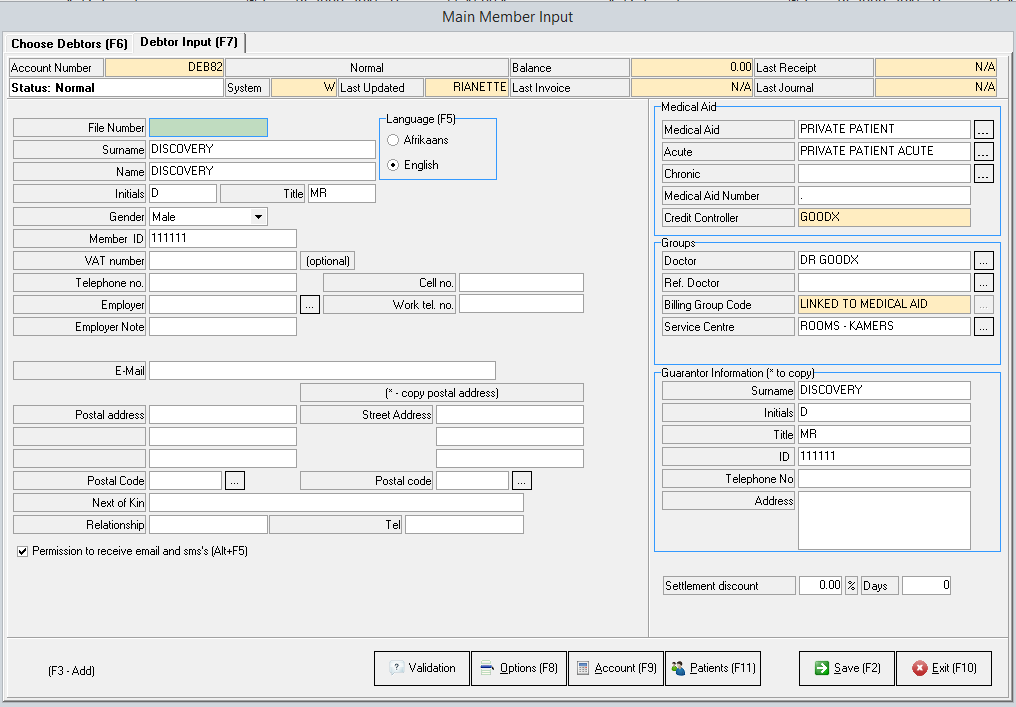Viewport: 1016px width, 707px height.
Task: Open Options (F8) button
Action: pos(518,668)
